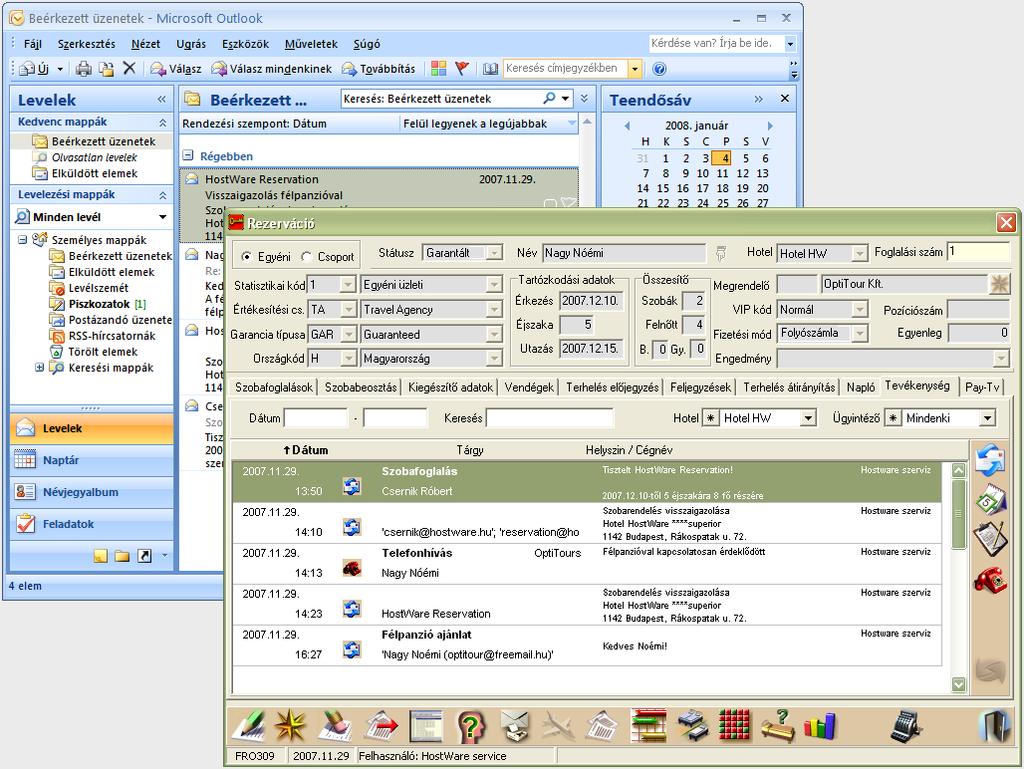Click the red and green grid occupancy icon
The width and height of the screenshot is (1024, 769).
(735, 725)
